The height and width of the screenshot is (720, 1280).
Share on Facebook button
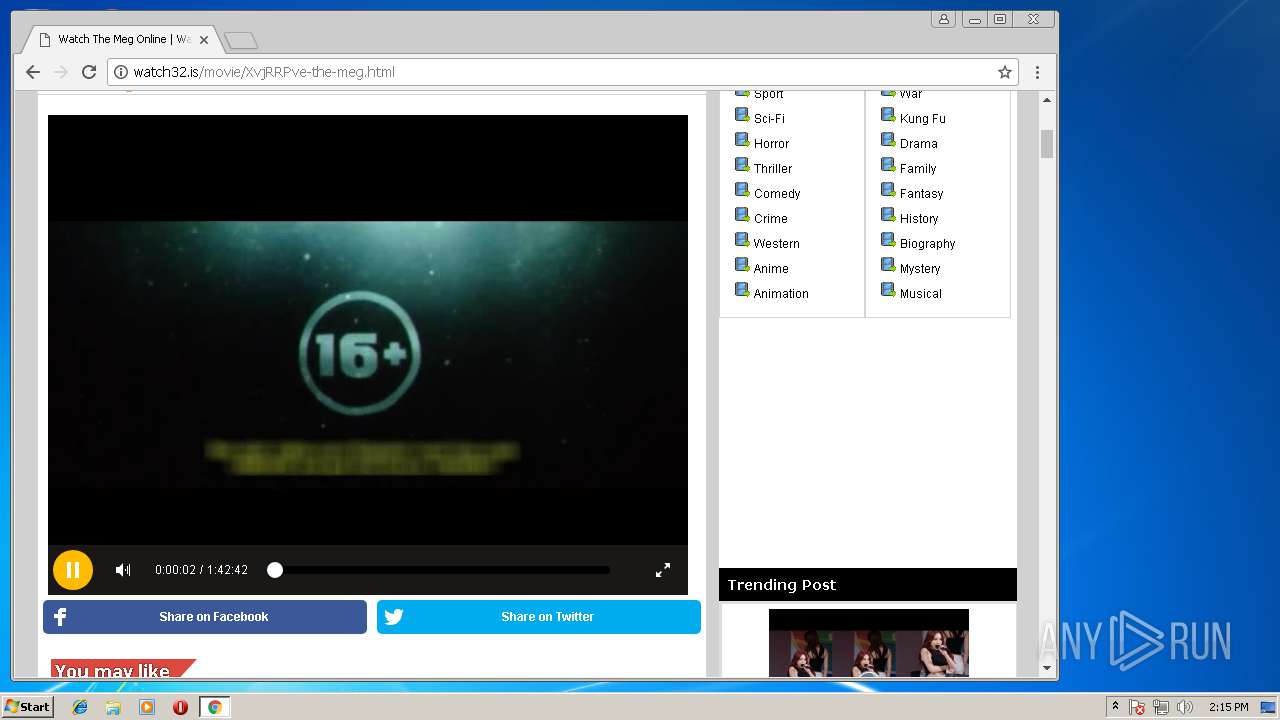(x=205, y=617)
